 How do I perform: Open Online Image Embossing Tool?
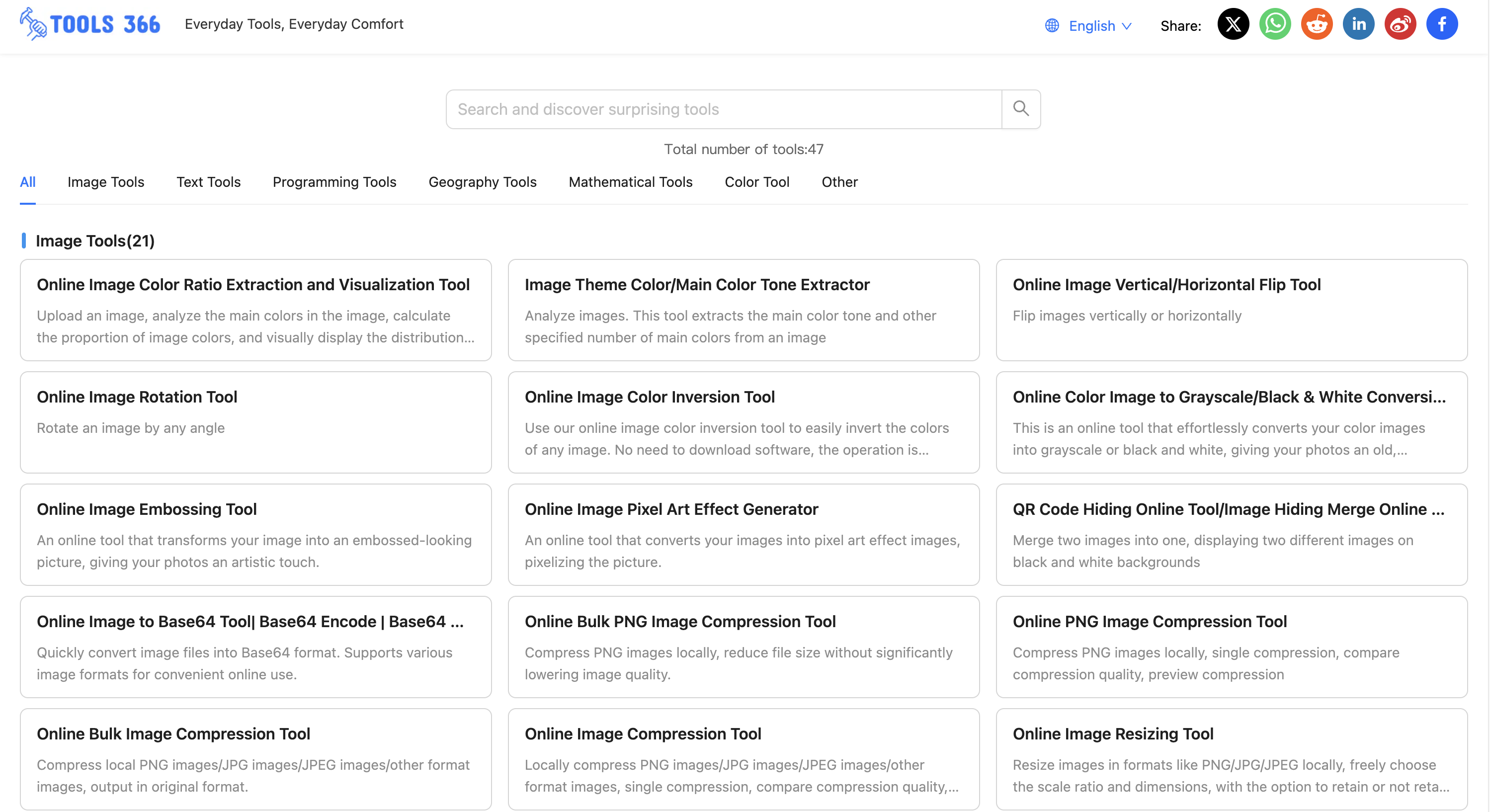pyautogui.click(x=255, y=534)
